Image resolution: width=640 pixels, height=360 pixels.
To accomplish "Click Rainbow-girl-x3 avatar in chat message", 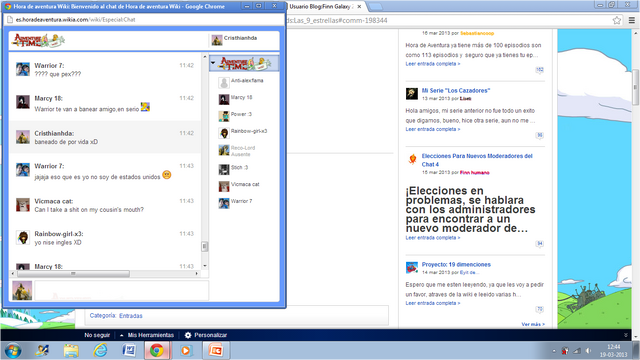I will click(x=23, y=238).
